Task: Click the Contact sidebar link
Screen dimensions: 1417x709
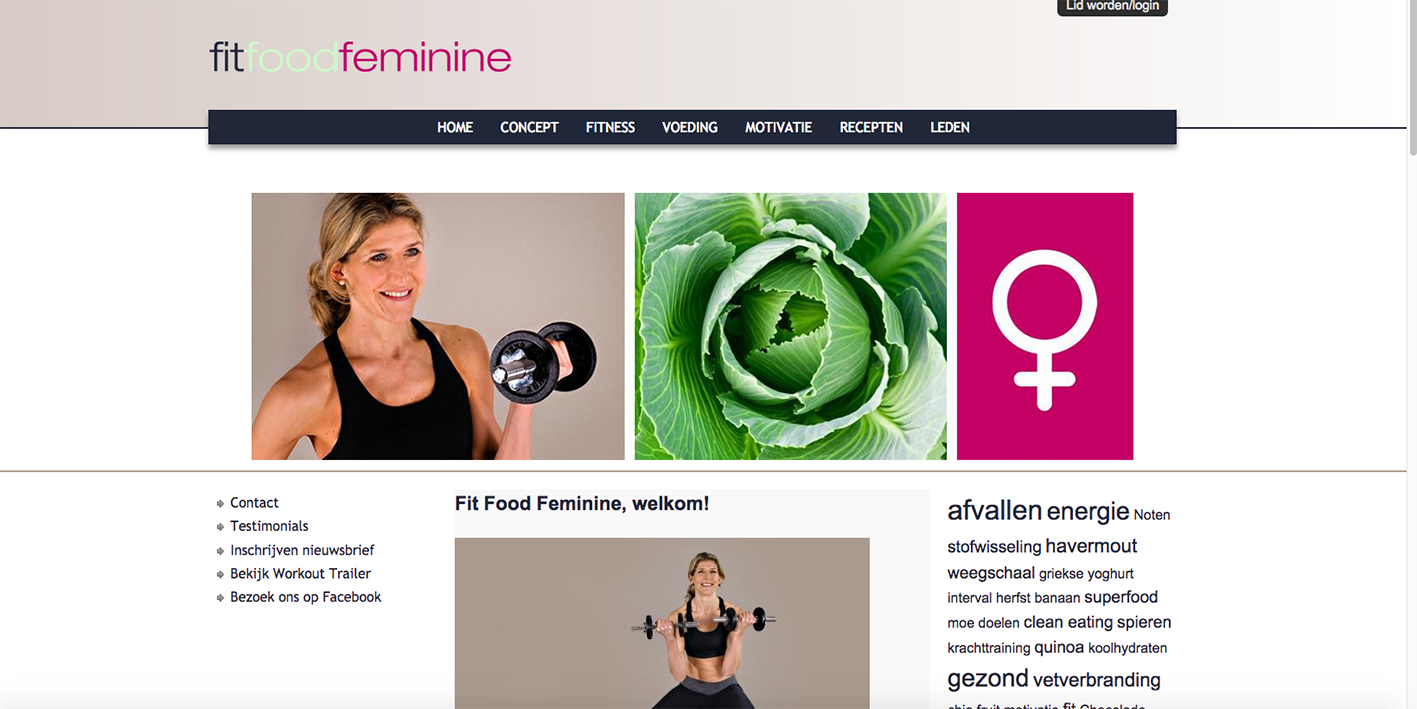Action: [254, 503]
